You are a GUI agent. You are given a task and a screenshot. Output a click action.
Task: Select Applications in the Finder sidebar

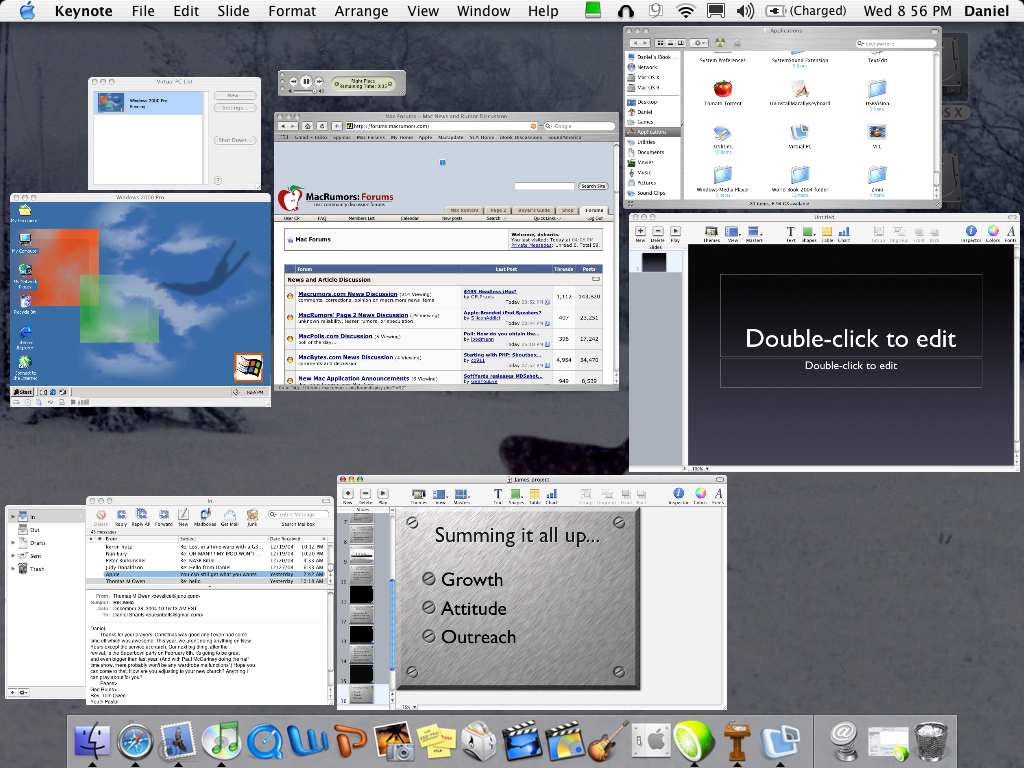click(x=652, y=132)
